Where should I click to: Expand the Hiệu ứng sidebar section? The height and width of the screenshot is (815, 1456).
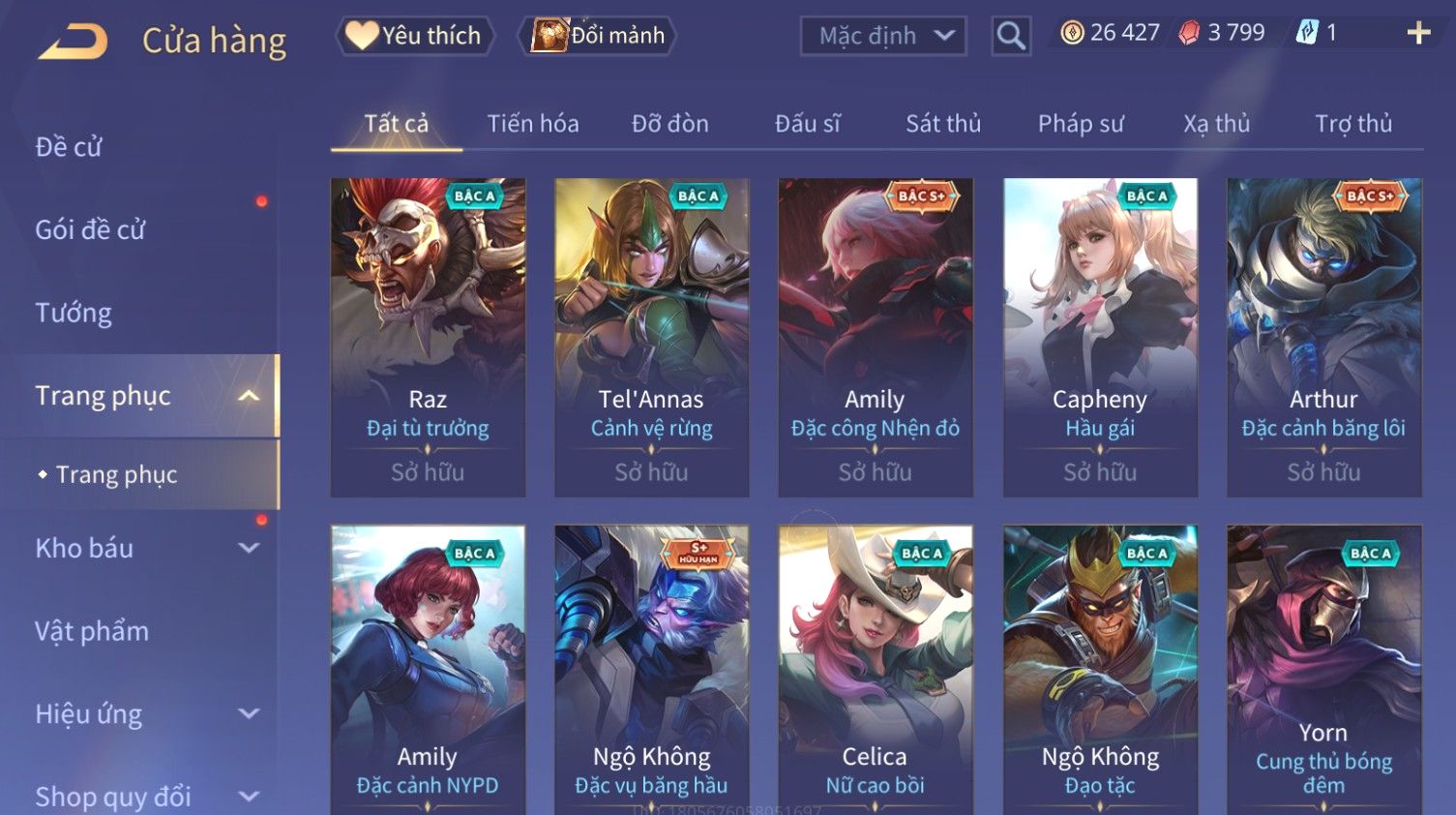(x=249, y=714)
